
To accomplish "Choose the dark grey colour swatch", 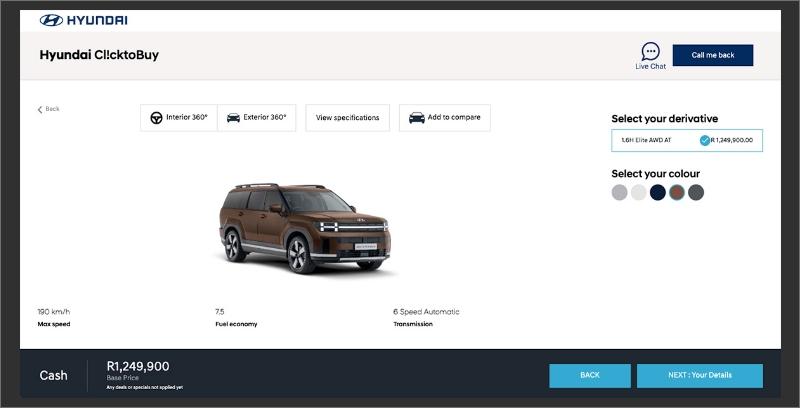I will pos(696,192).
